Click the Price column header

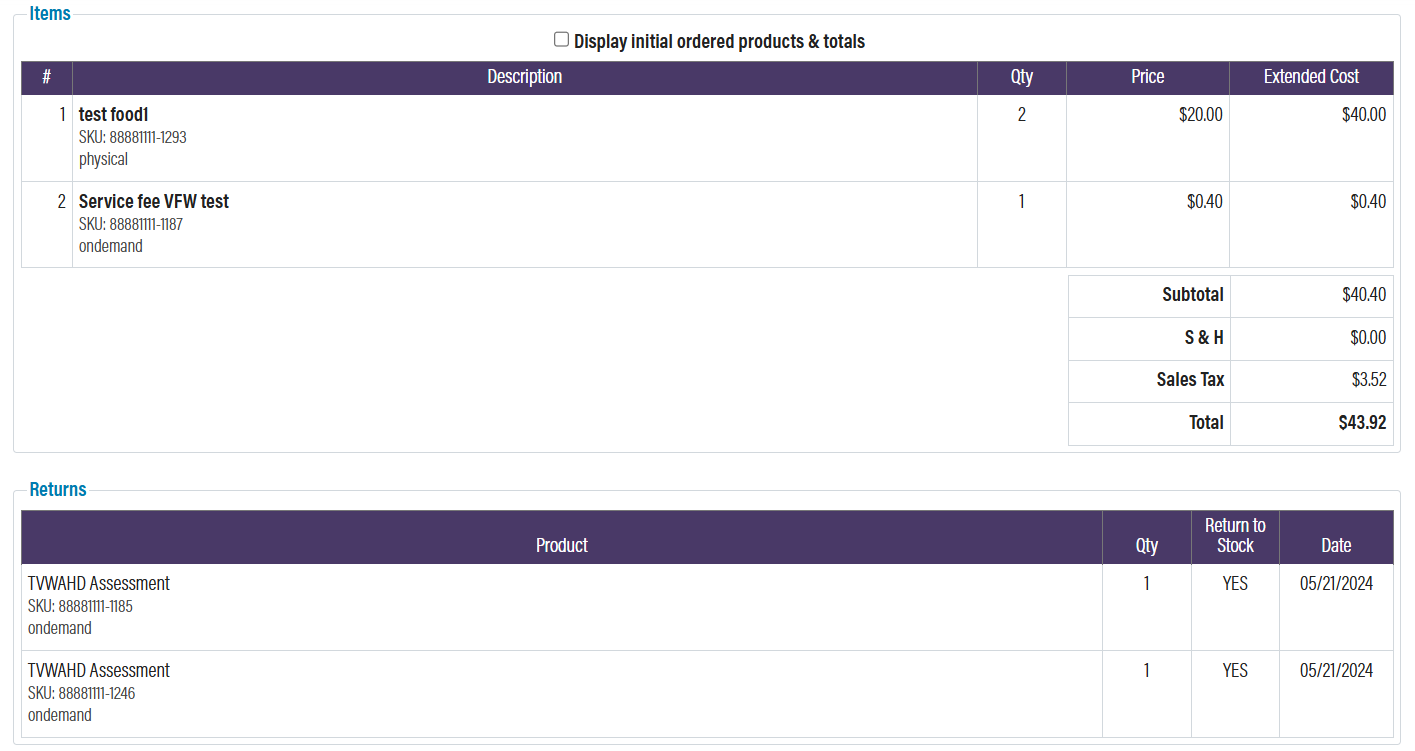[x=1147, y=77]
